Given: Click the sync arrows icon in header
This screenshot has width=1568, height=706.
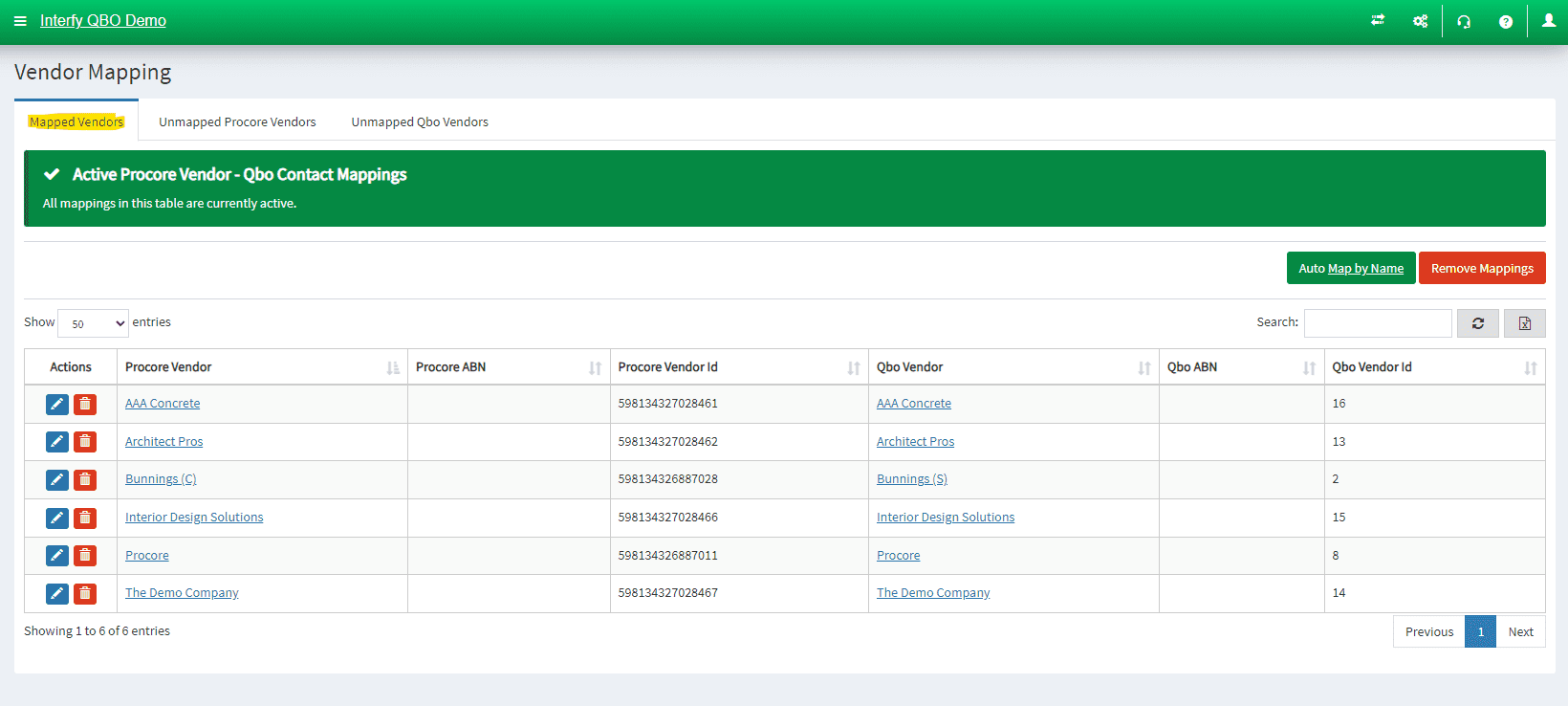Looking at the screenshot, I should [1378, 20].
